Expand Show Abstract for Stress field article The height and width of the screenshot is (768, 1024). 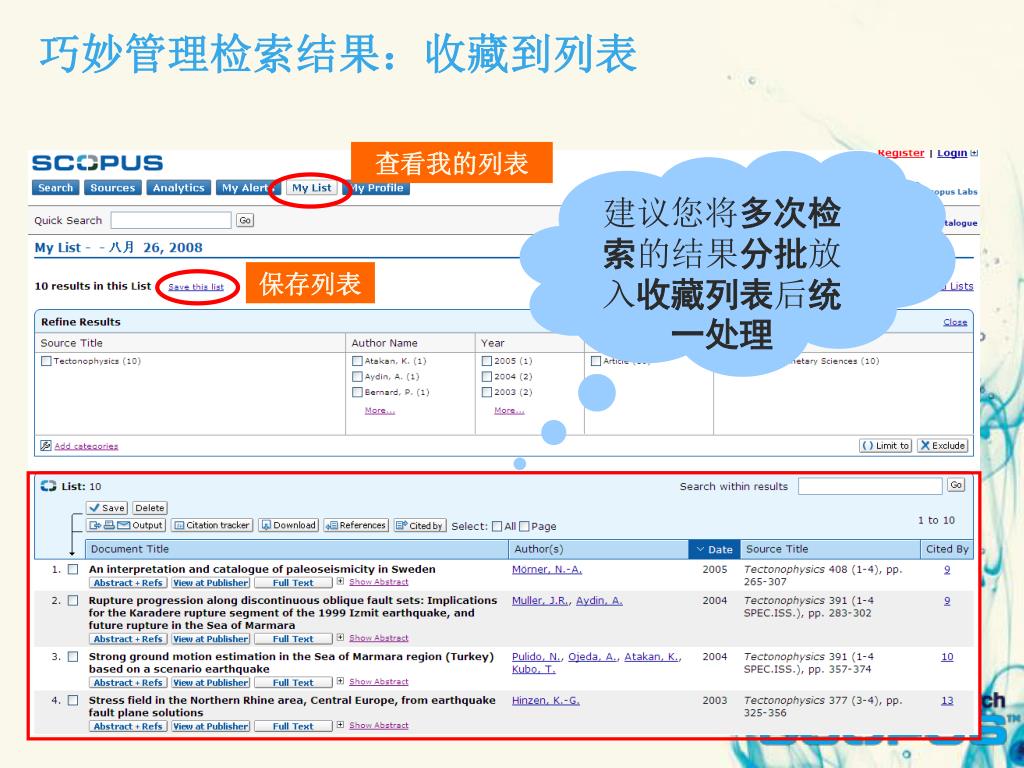(378, 726)
